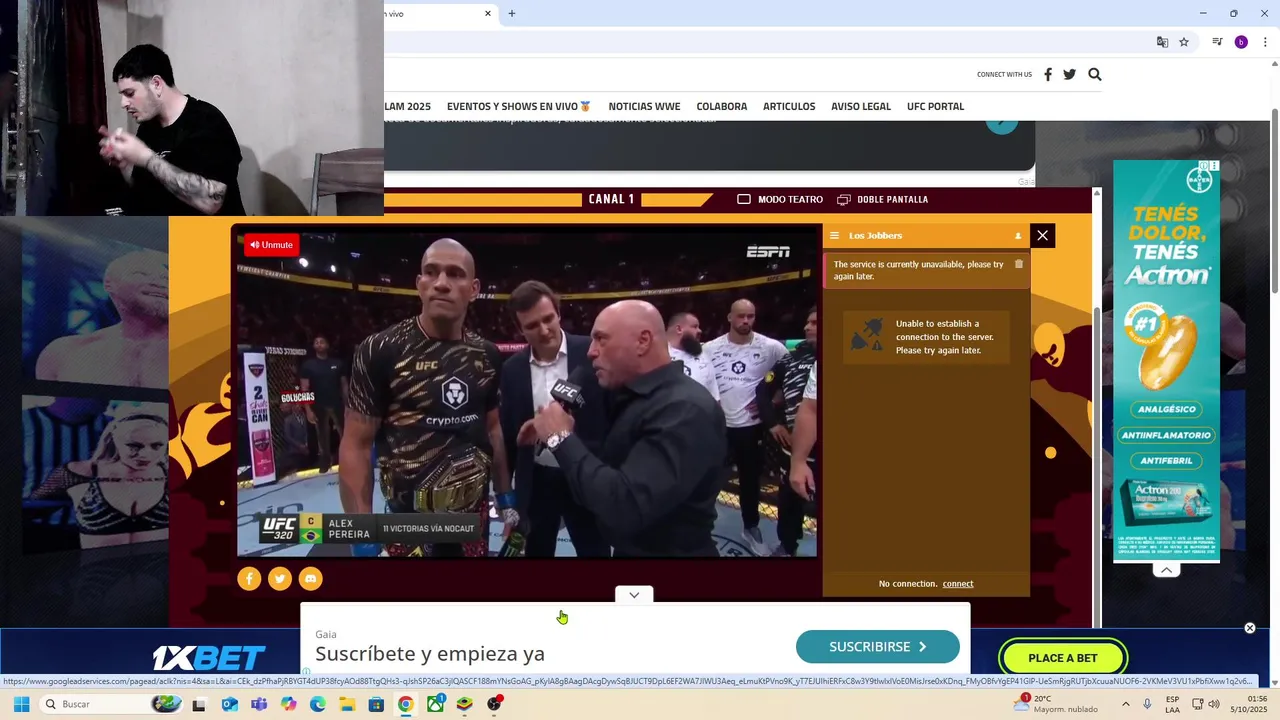Open Task View in the taskbar
This screenshot has height=720, width=1280.
point(199,704)
